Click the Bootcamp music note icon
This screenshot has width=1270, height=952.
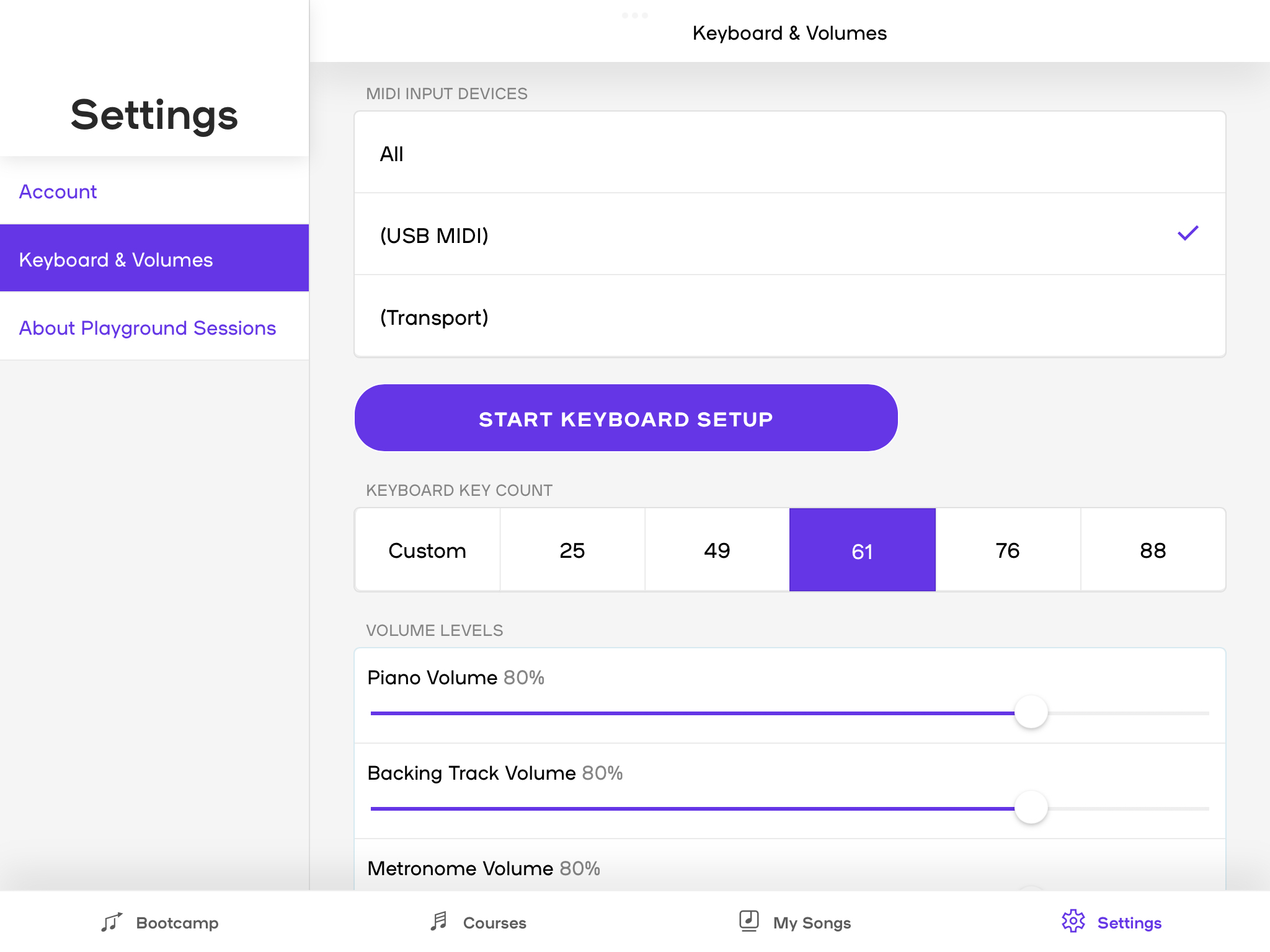coord(112,922)
